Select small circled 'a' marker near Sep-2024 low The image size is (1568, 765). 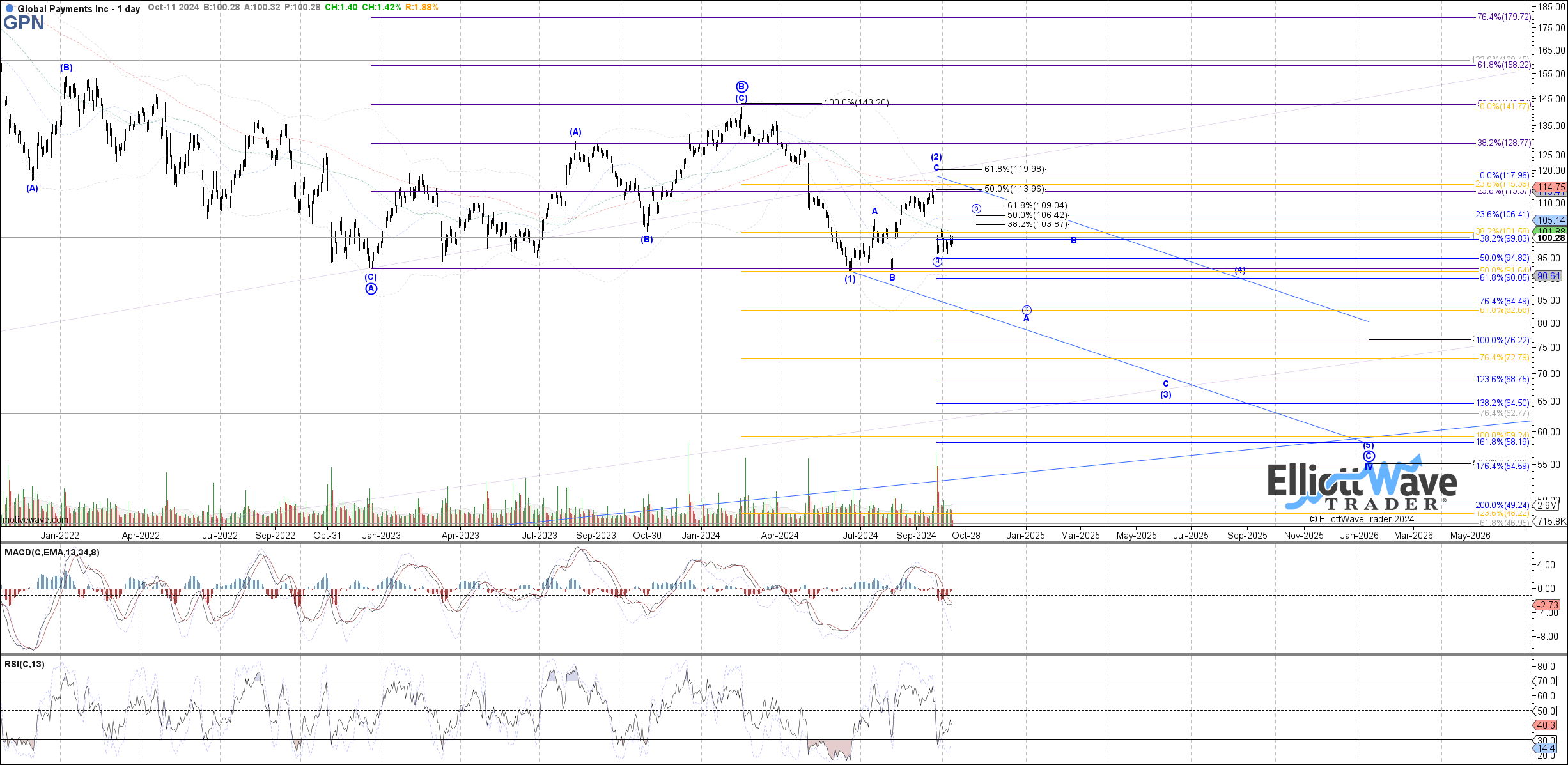click(x=937, y=261)
